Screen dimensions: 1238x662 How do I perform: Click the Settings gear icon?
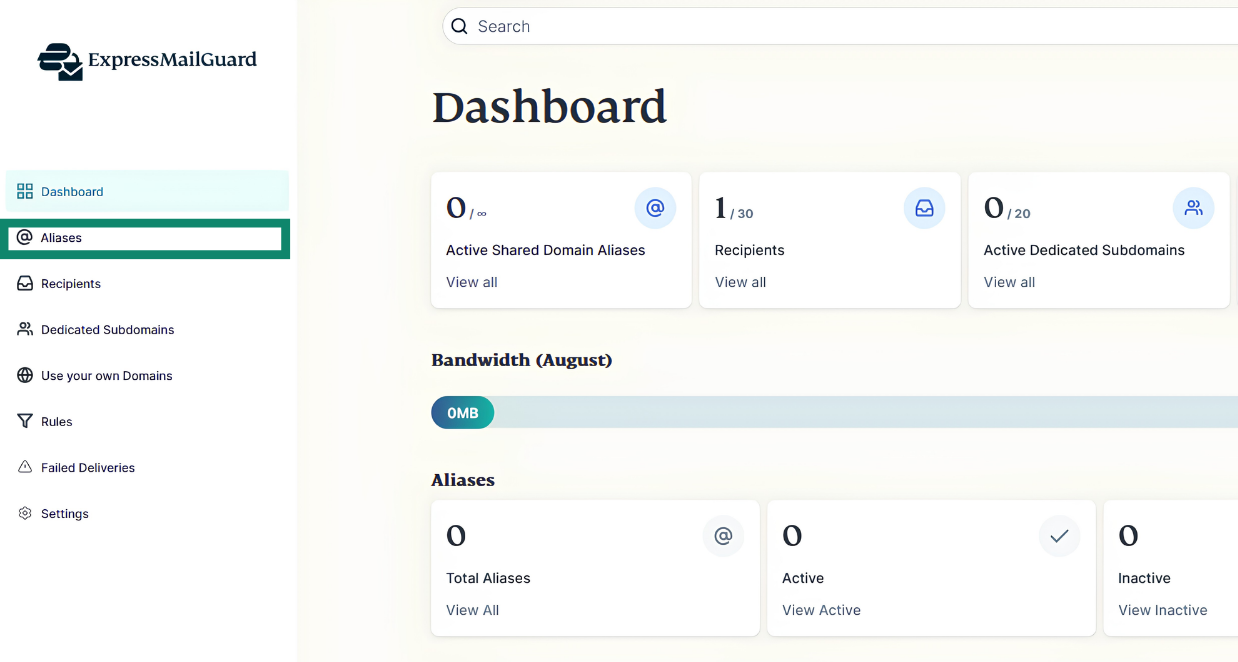tap(25, 513)
